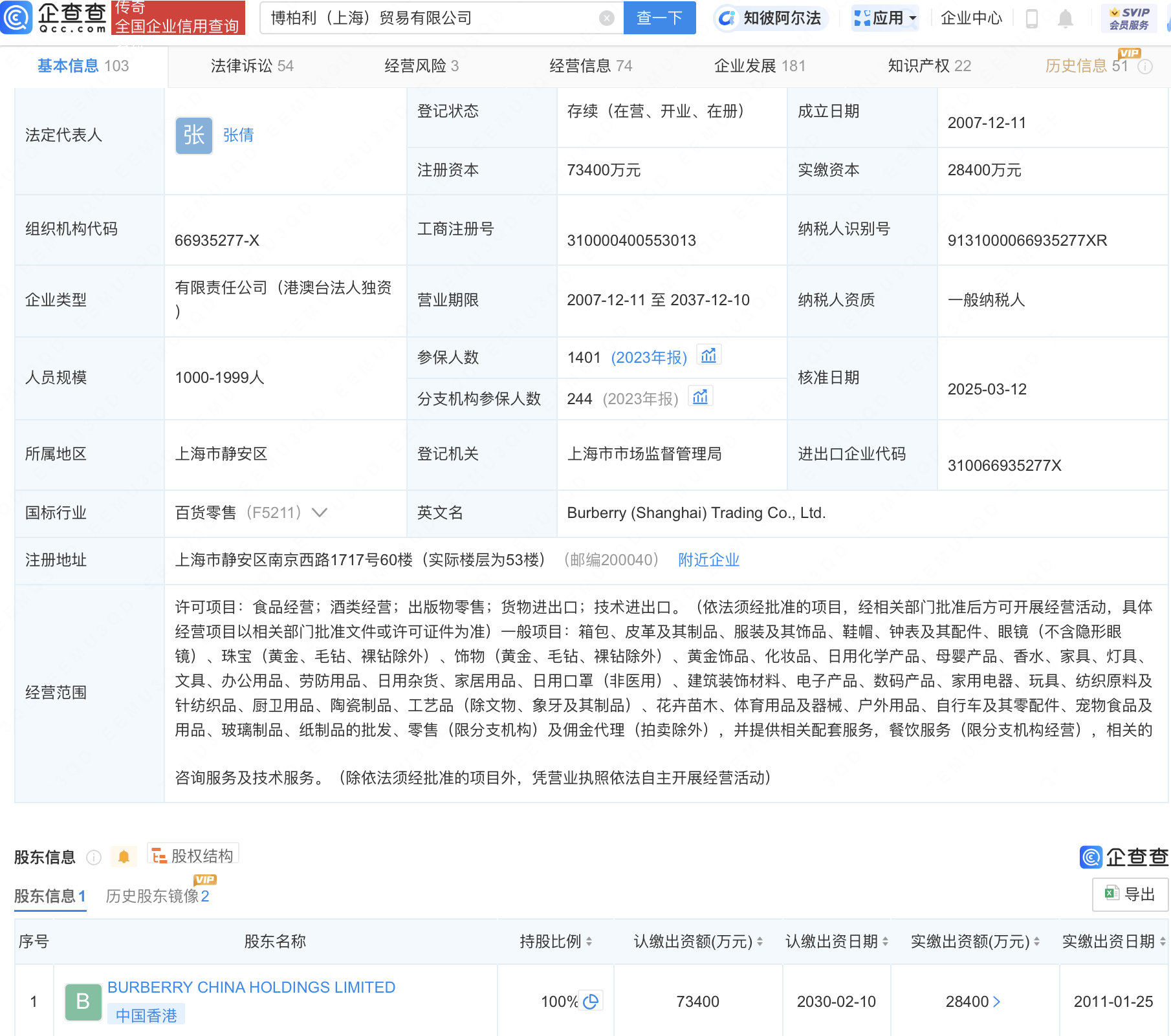The width and height of the screenshot is (1171, 1036).
Task: Click the 全国企业信用查询 red banner
Action: [x=178, y=18]
